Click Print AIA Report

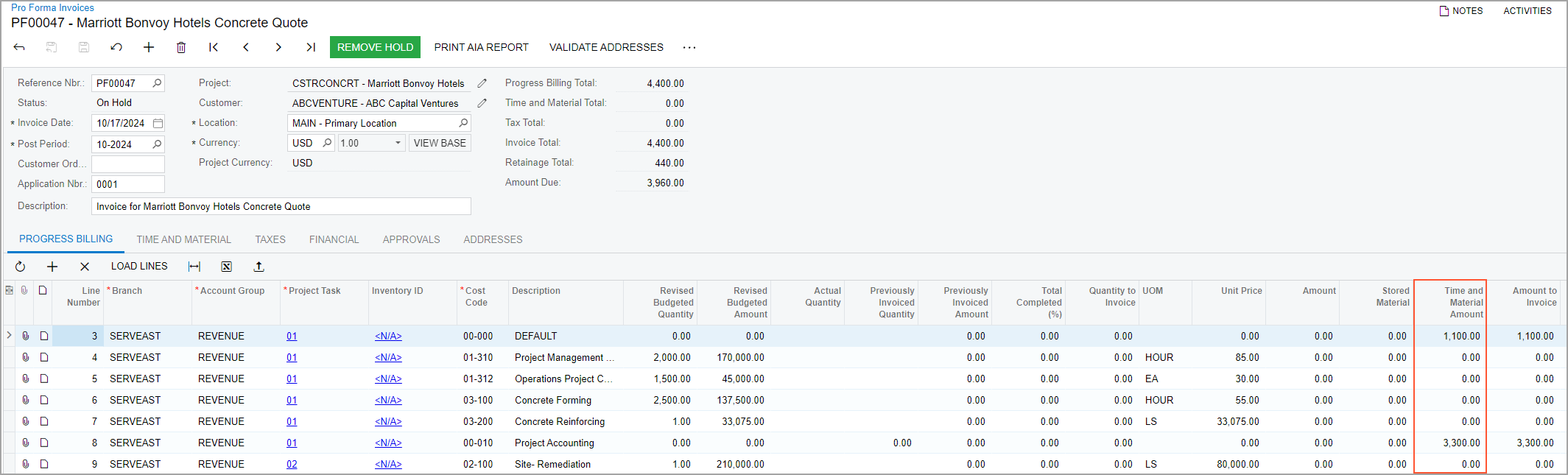click(482, 47)
